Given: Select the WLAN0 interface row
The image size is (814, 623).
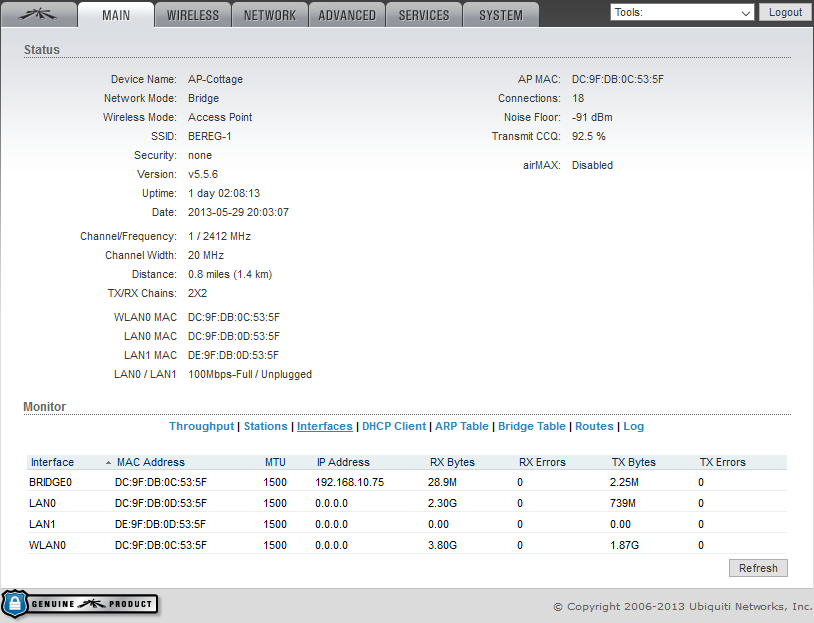Looking at the screenshot, I should (407, 545).
